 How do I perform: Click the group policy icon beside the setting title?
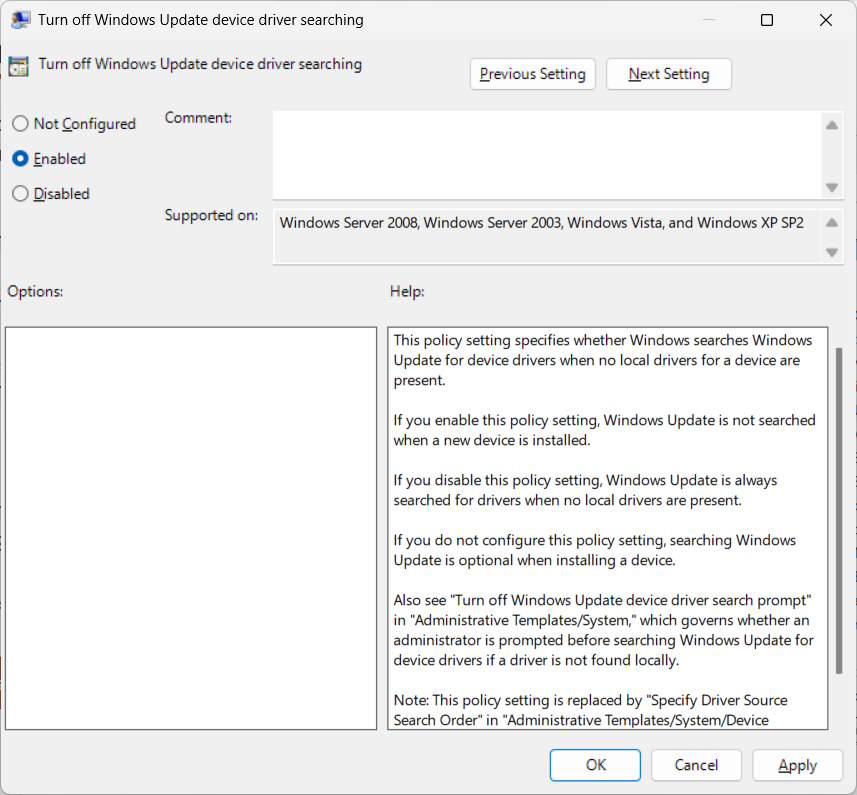click(x=18, y=64)
